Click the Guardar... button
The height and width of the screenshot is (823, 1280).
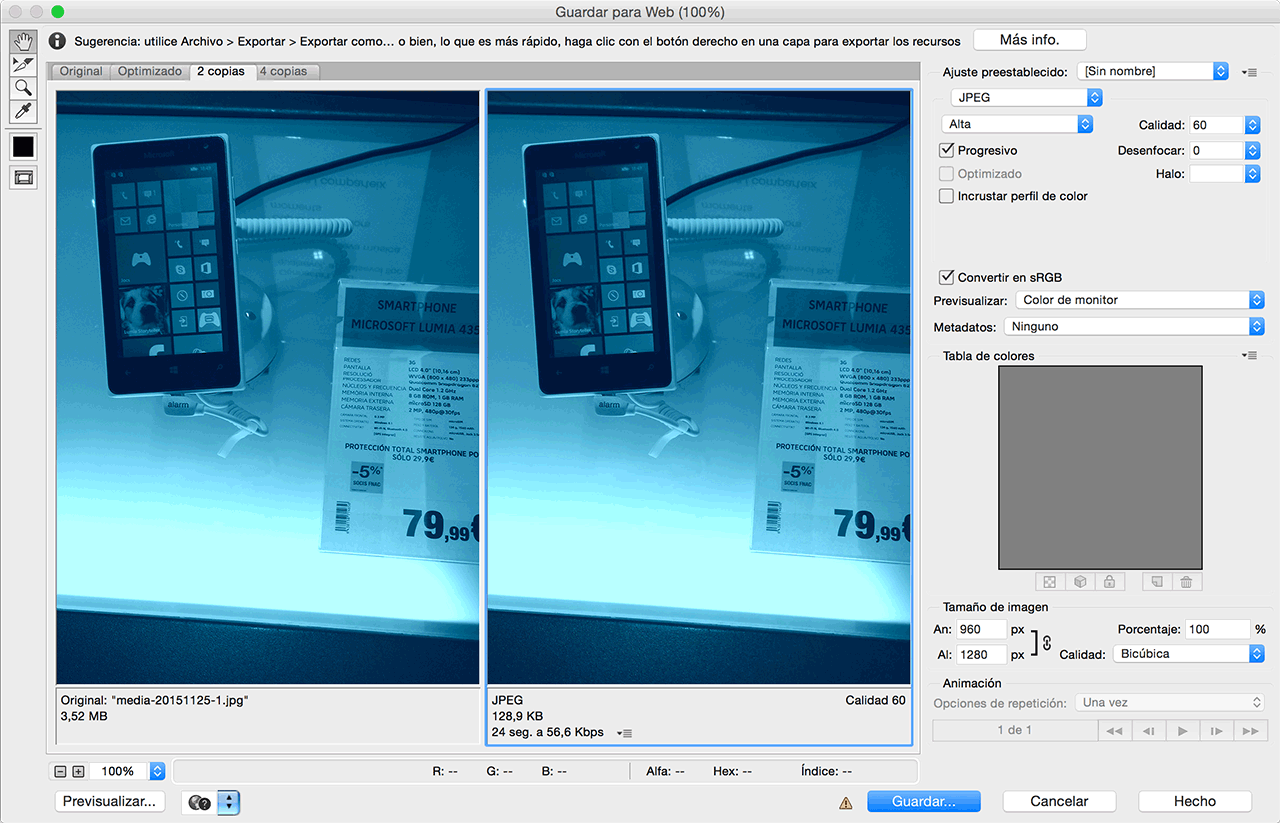coord(924,801)
